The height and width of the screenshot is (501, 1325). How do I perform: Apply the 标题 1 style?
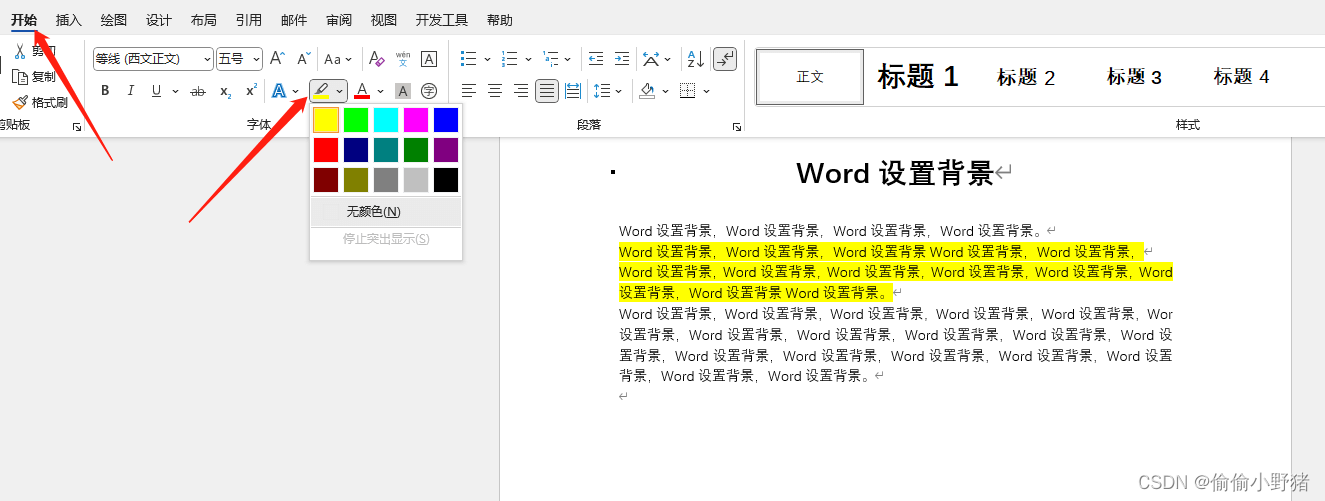(918, 77)
